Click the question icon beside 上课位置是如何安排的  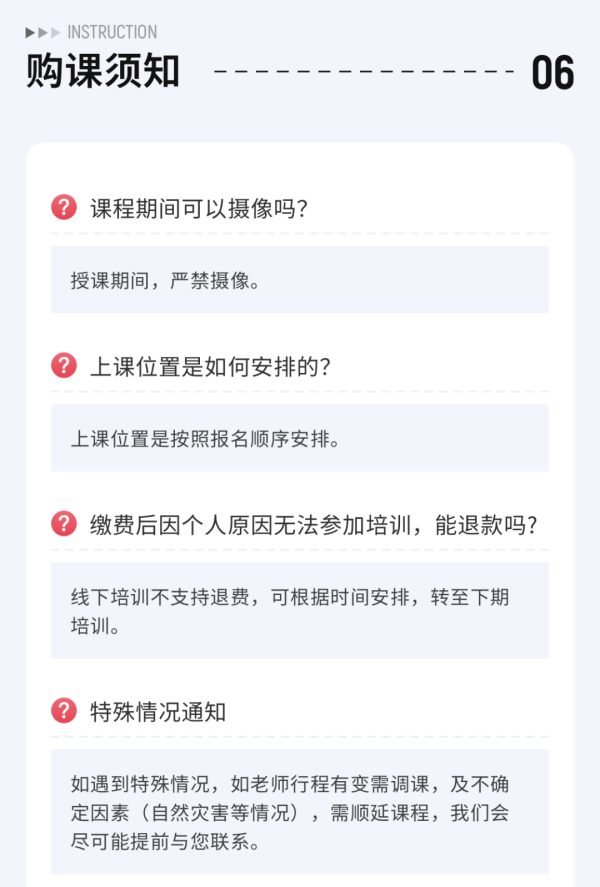click(x=64, y=365)
